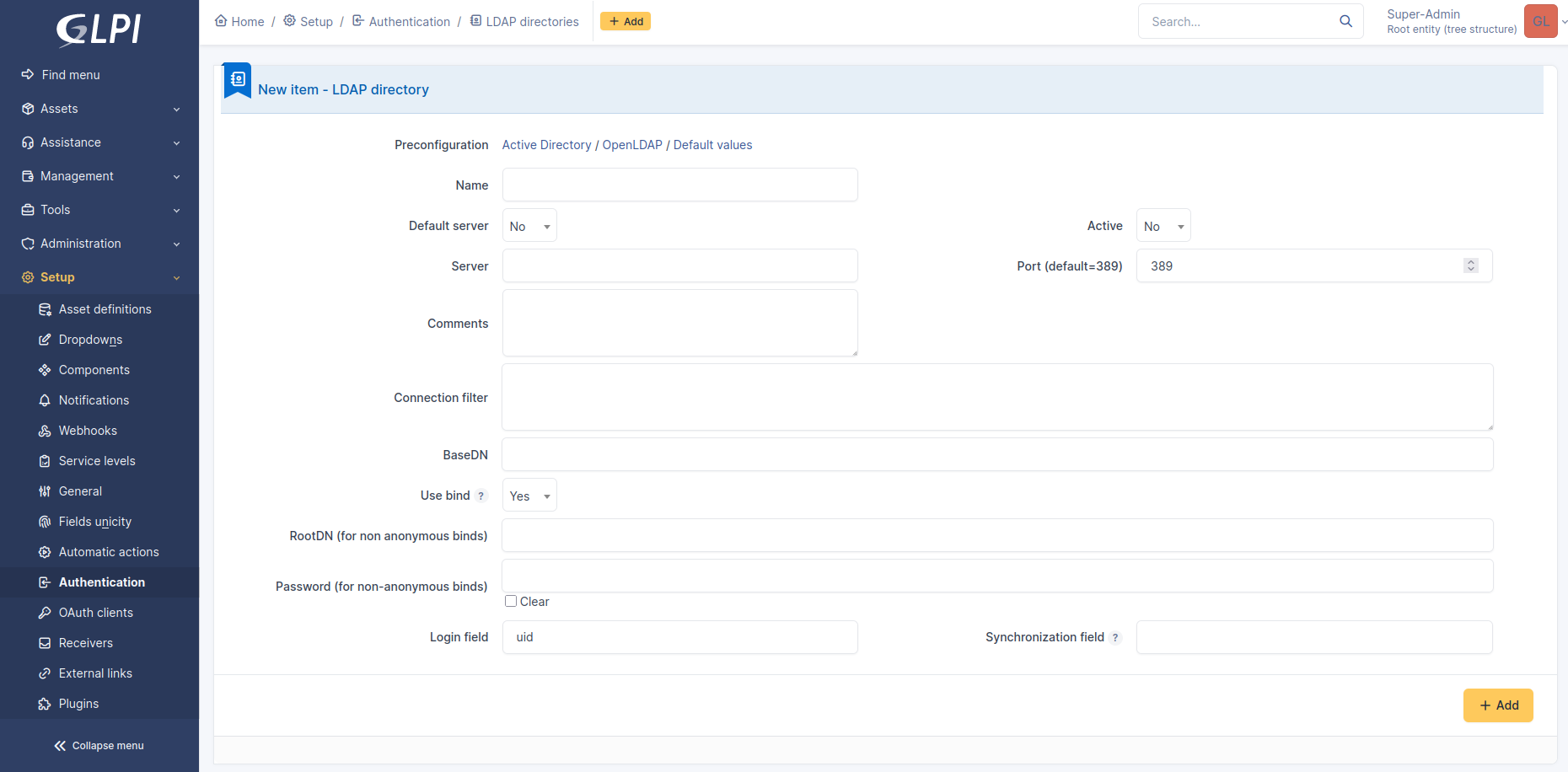Screen dimensions: 1568x772
Task: Click the GLPI logo
Action: coord(97,29)
